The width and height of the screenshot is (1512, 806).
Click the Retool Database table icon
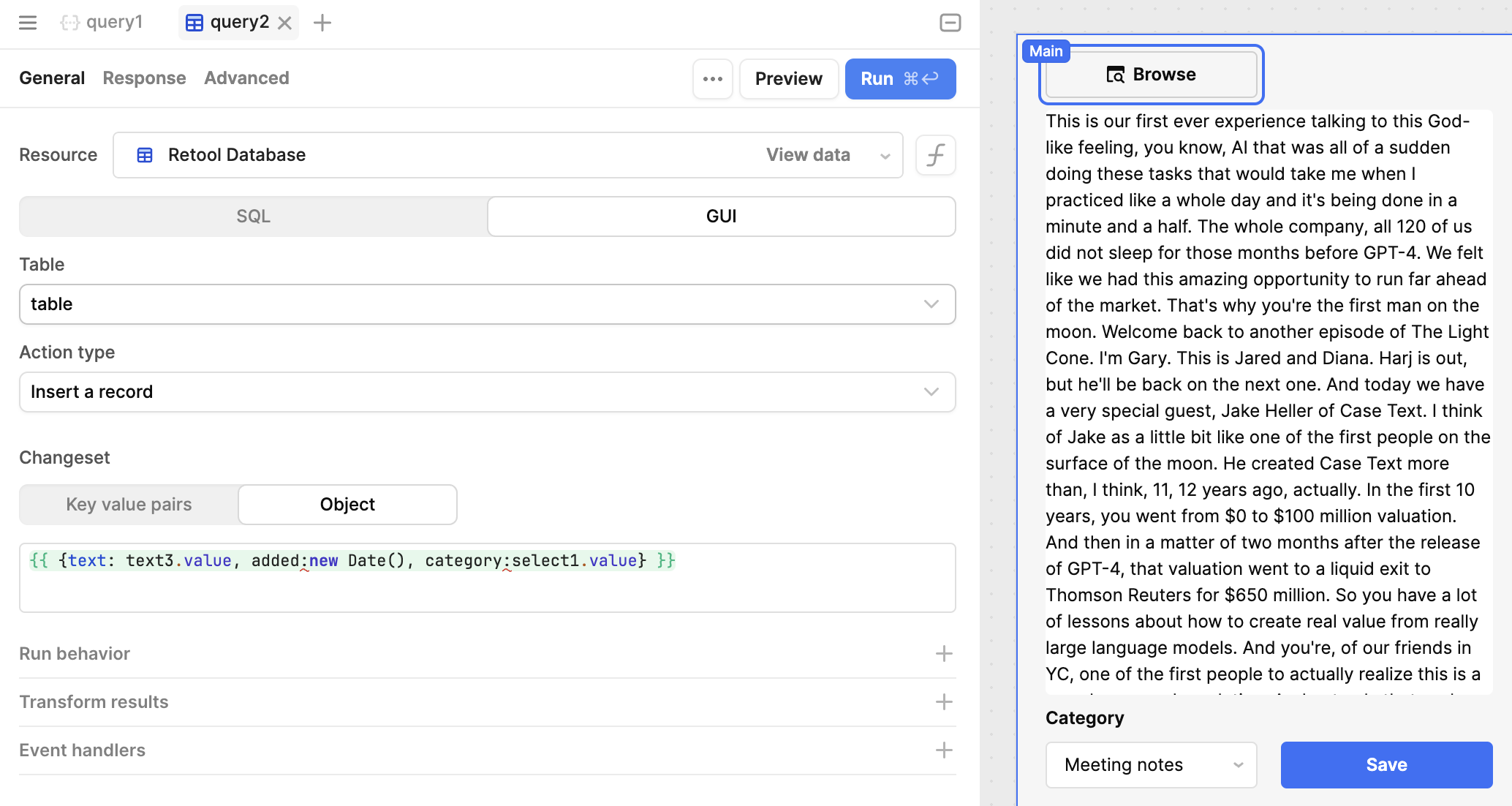click(145, 155)
